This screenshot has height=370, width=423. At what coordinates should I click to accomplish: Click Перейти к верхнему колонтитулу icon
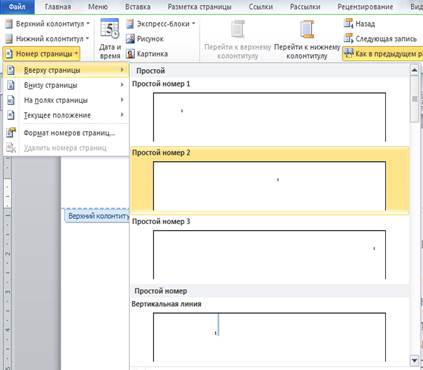pos(237,29)
